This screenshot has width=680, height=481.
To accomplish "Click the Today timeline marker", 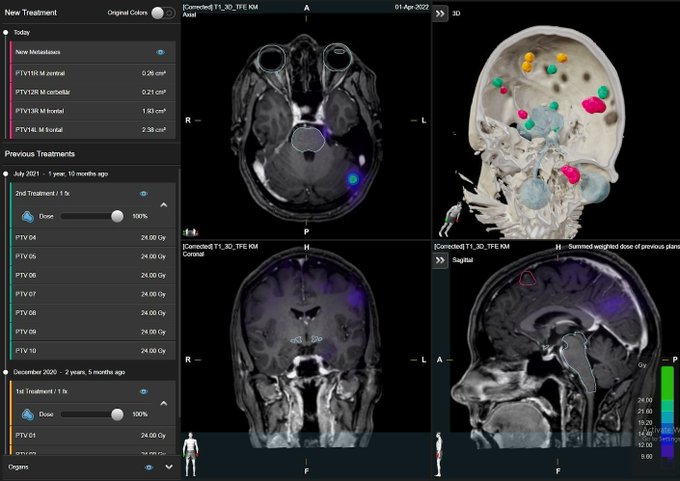I will point(6,33).
